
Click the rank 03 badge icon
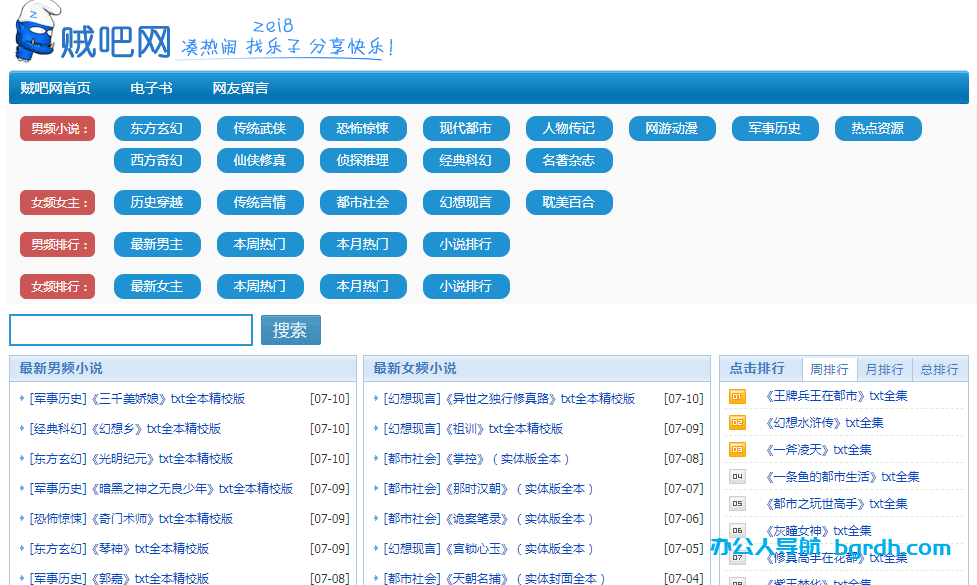point(737,450)
